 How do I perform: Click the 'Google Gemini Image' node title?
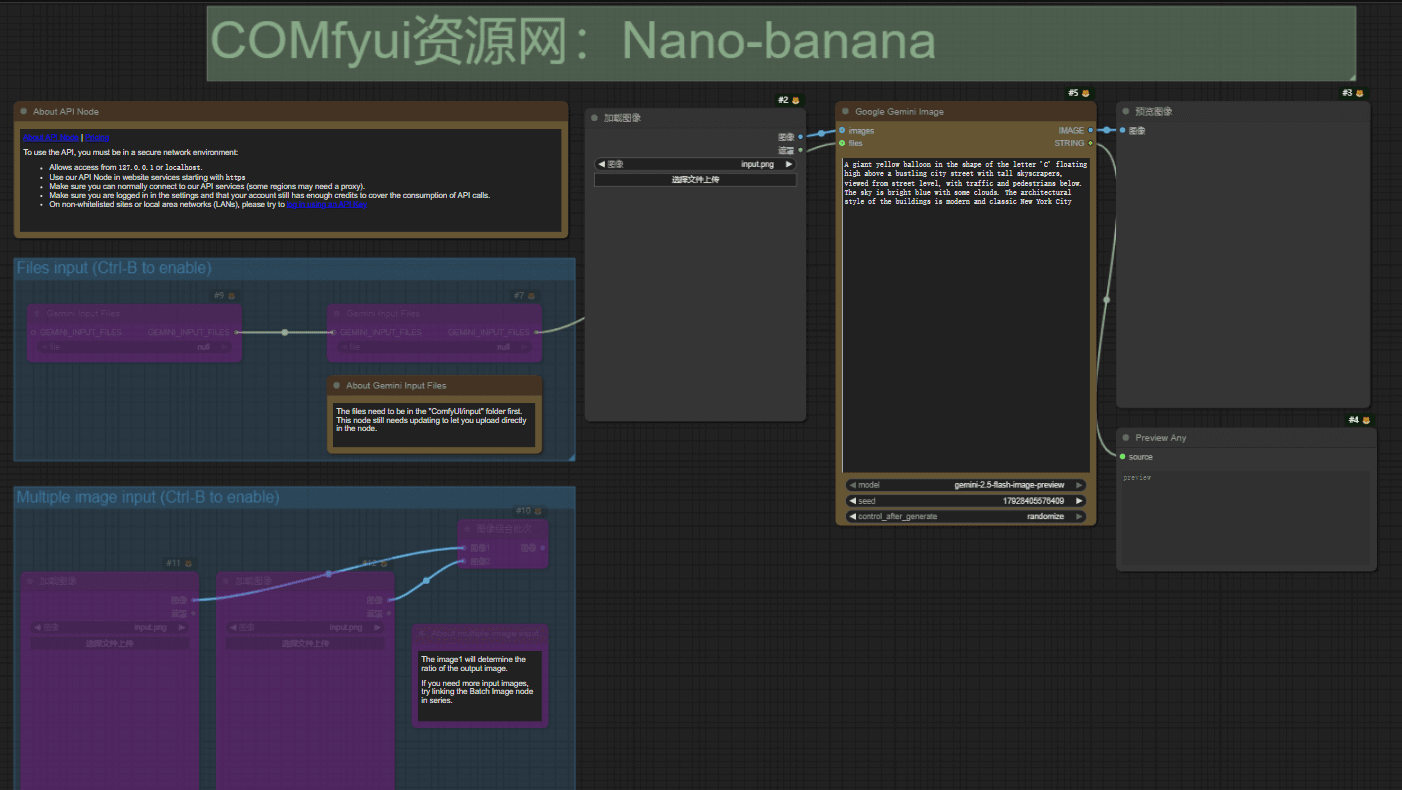[899, 112]
